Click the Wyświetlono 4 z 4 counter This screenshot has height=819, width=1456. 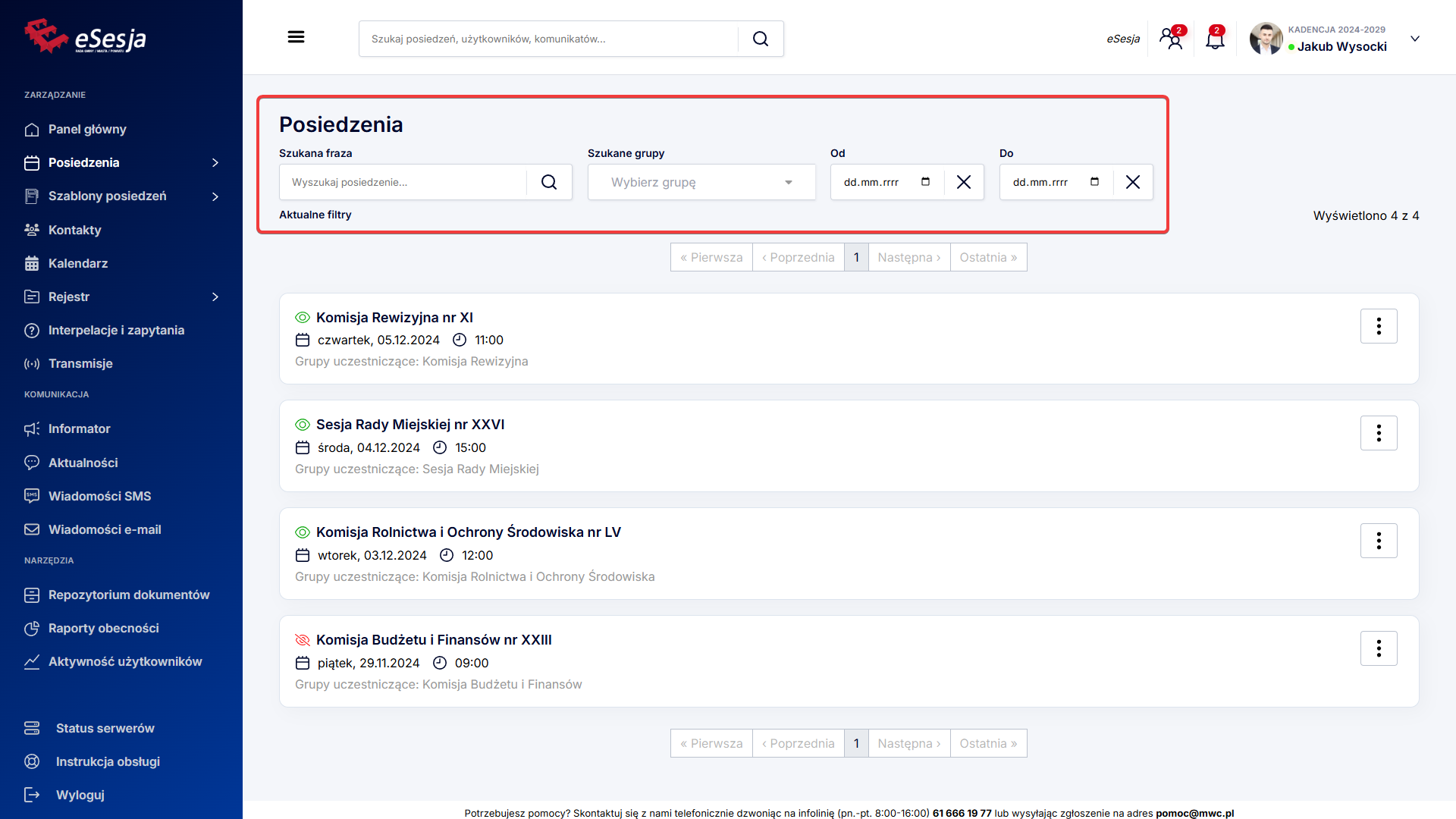[x=1366, y=215]
